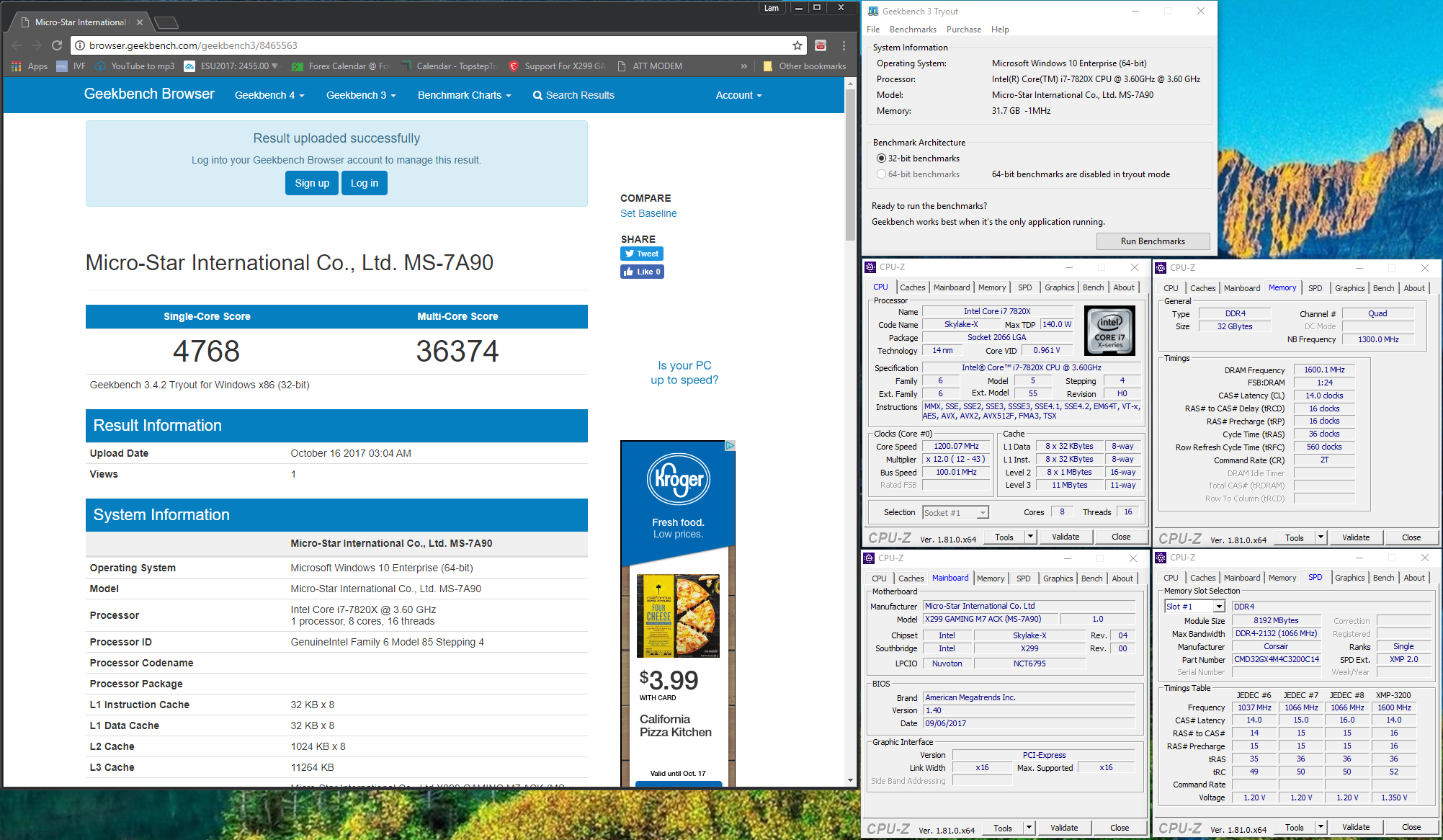Select 64-bit benchmarks radio button

[x=881, y=174]
